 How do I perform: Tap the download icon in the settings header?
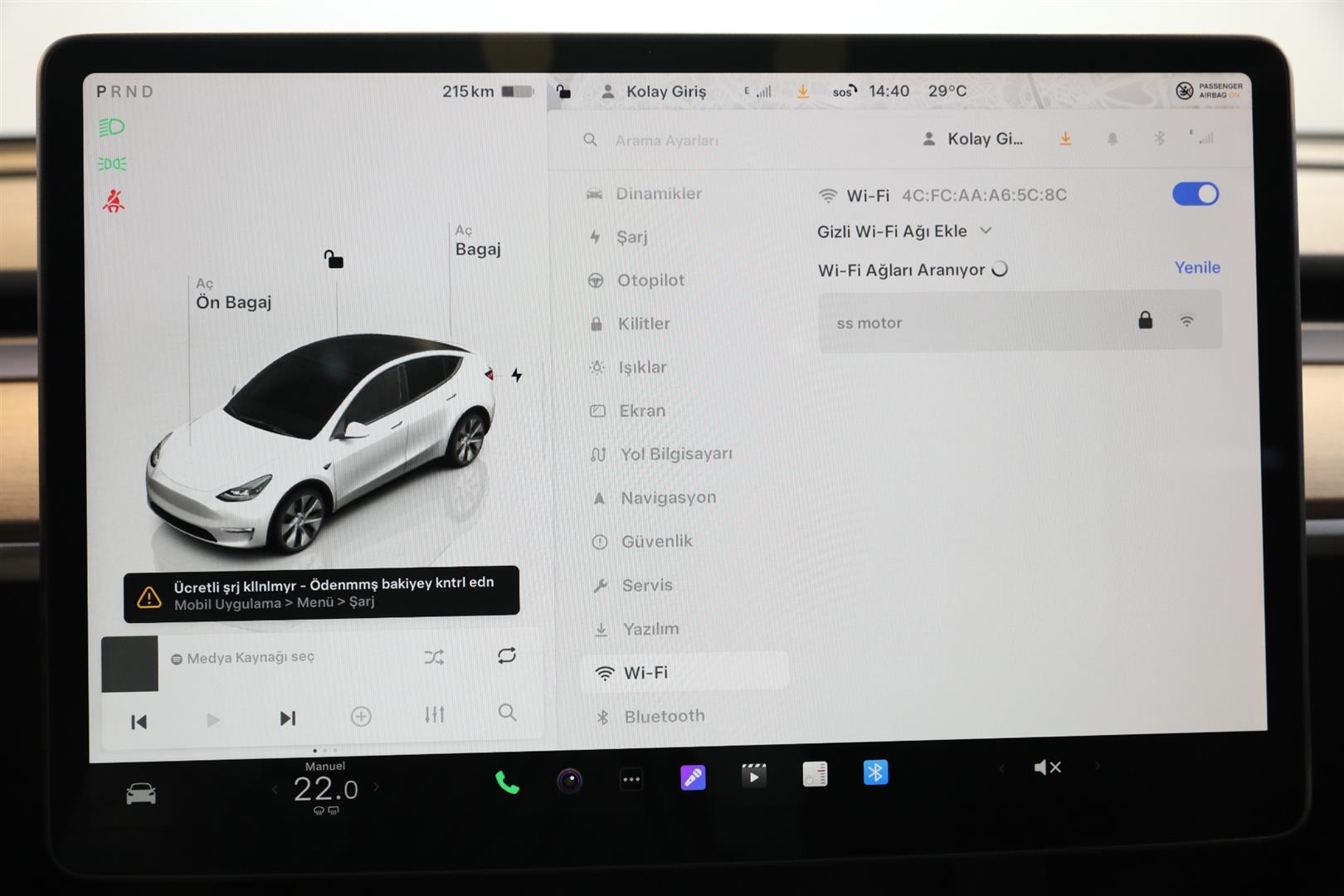click(x=1065, y=139)
